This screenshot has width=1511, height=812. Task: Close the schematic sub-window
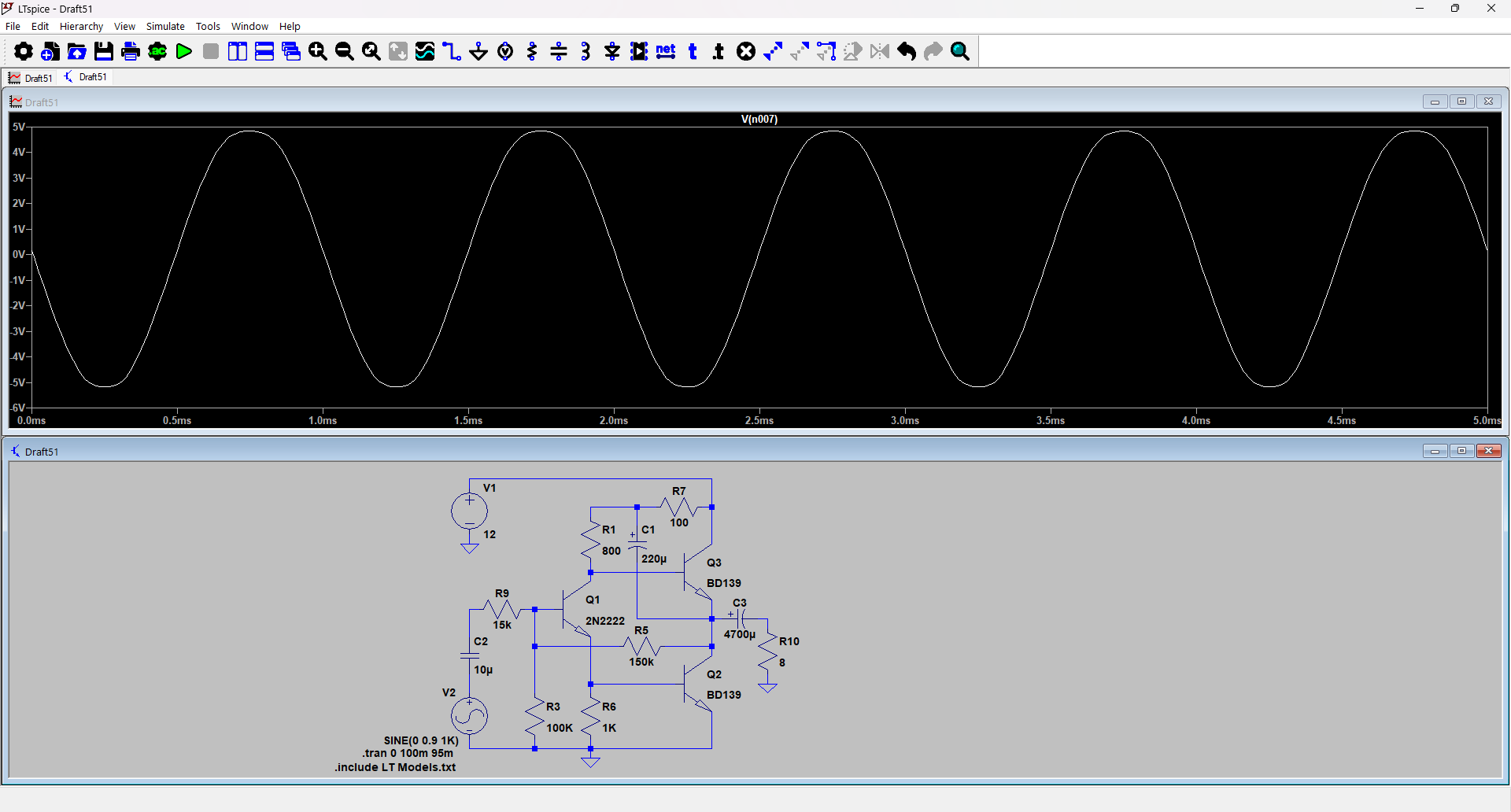pos(1488,451)
